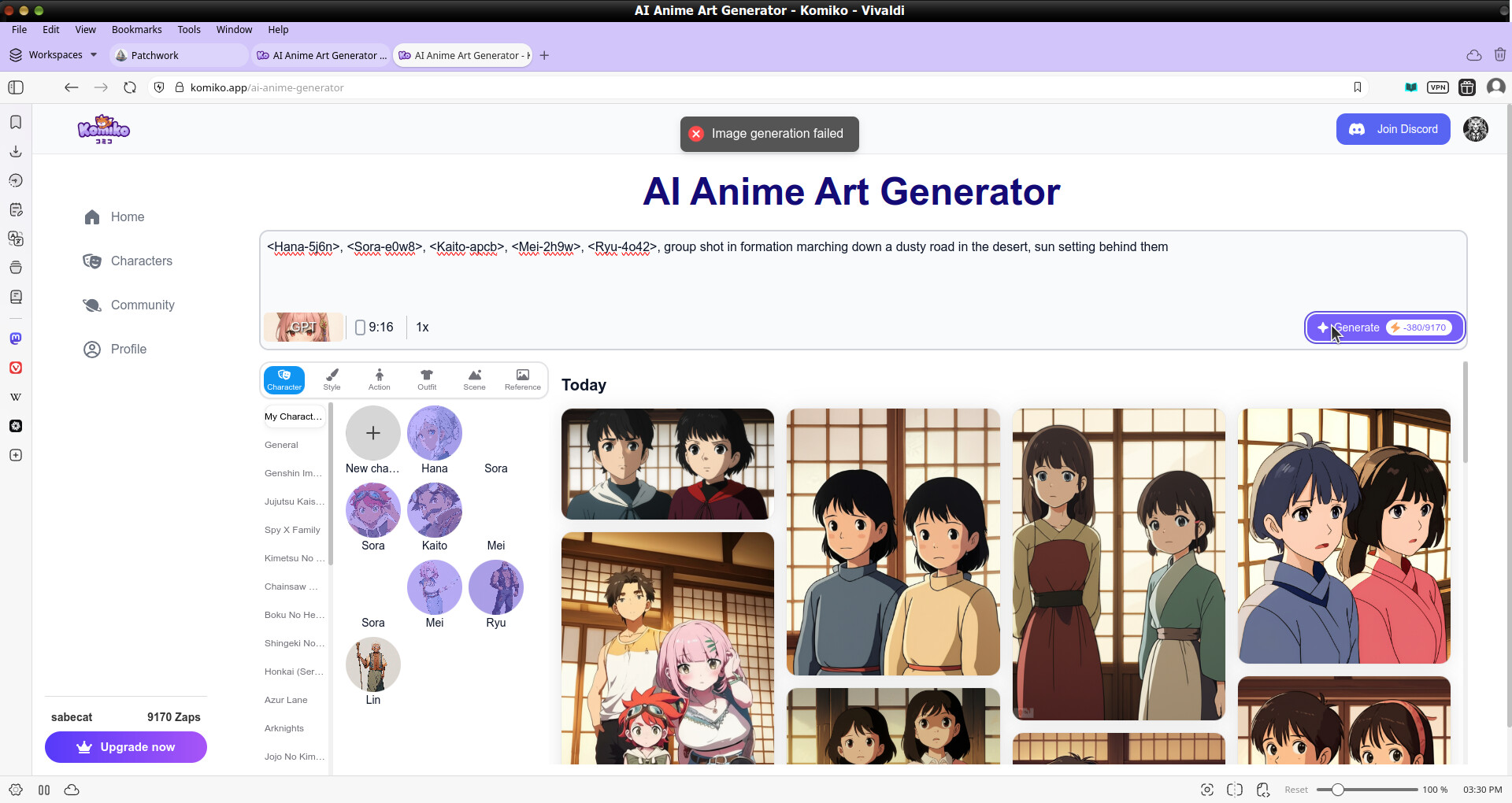Open Vivaldi settings gear in status bar

click(x=16, y=790)
